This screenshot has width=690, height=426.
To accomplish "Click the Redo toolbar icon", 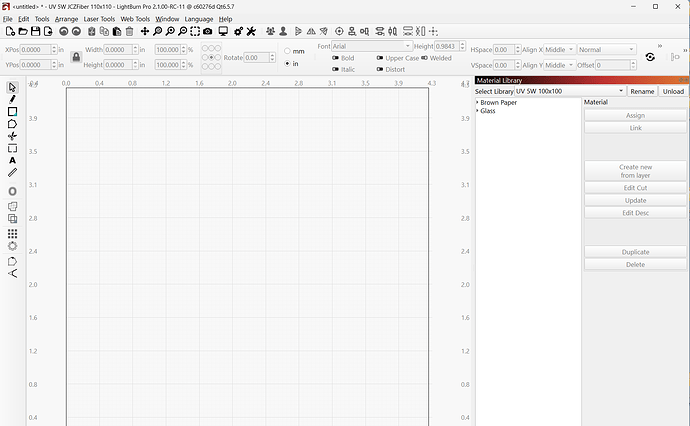I will point(77,31).
